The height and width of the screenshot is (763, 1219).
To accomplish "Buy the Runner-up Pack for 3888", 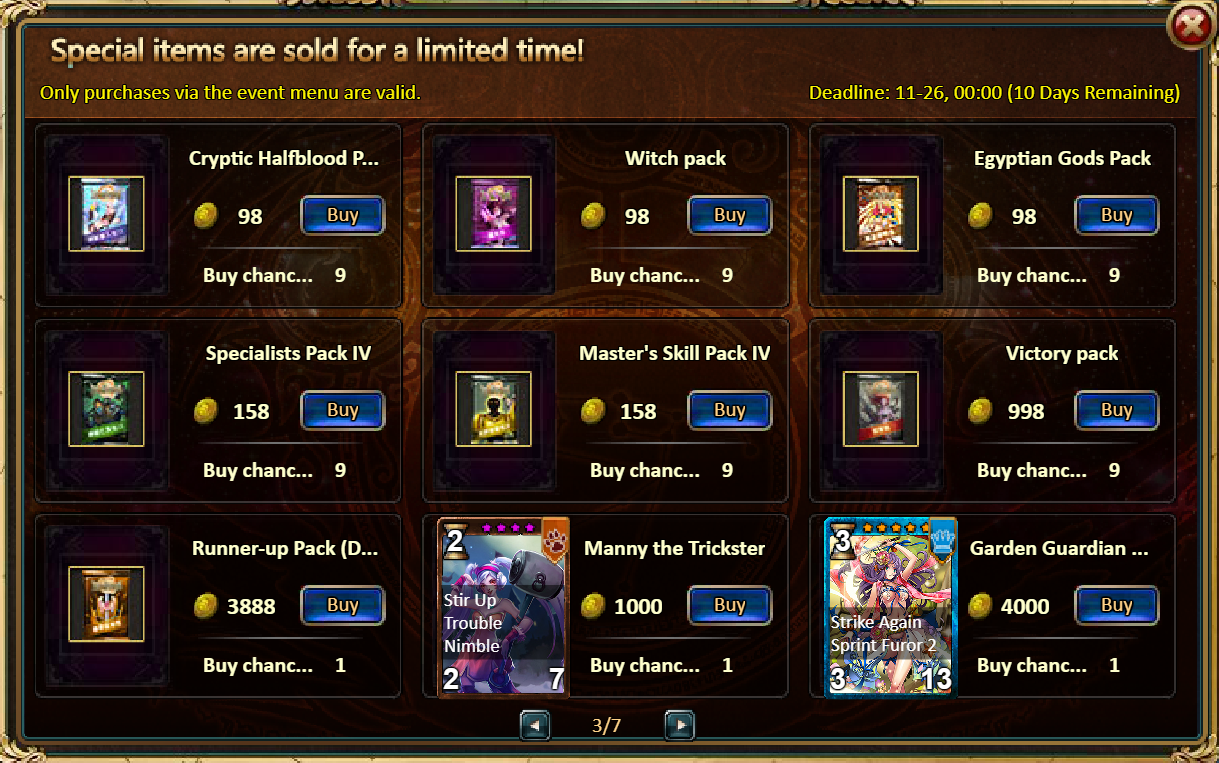I will [342, 605].
